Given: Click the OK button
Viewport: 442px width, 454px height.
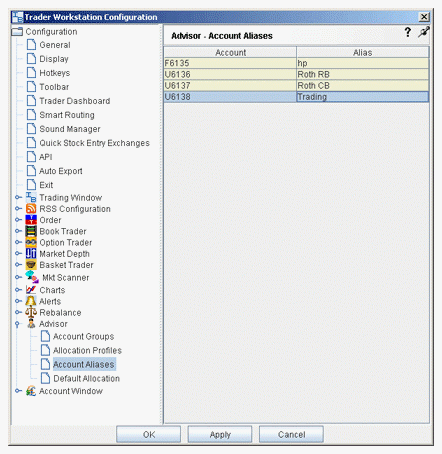Looking at the screenshot, I should [x=149, y=434].
